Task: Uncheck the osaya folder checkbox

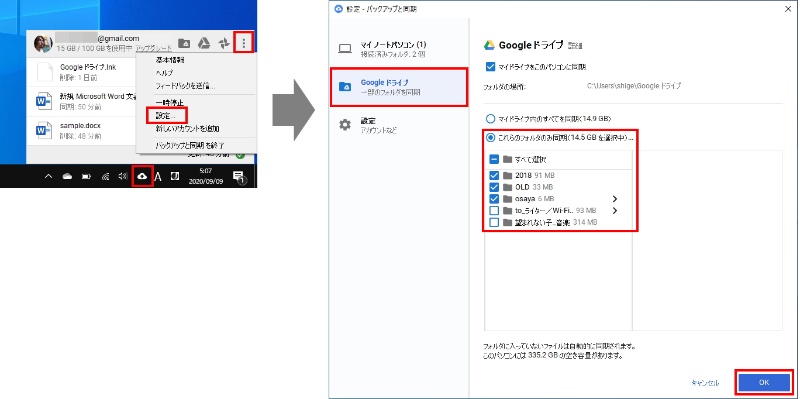Action: 494,198
